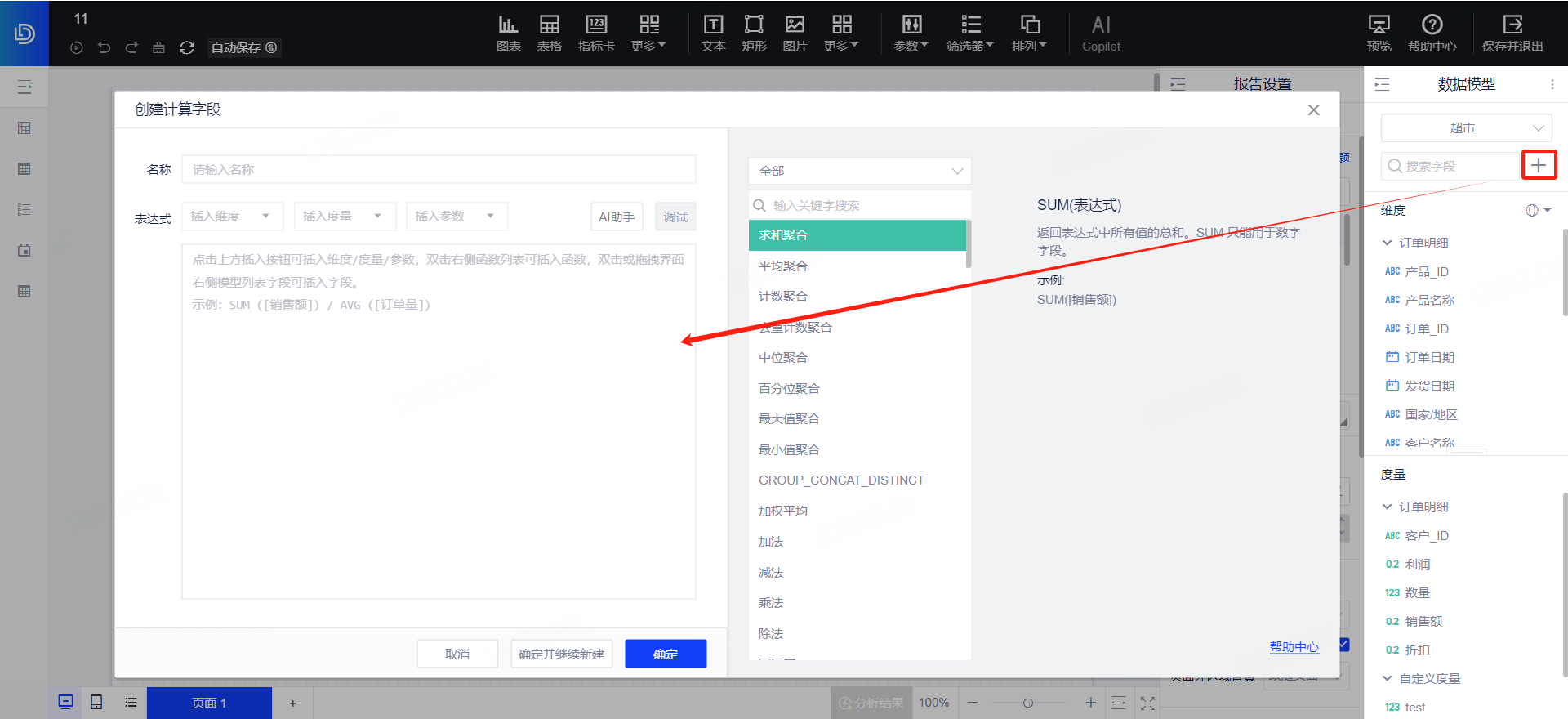Viewport: 1568px width, 719px height.
Task: Toggle the 自动保存 auto-save option
Action: click(243, 48)
